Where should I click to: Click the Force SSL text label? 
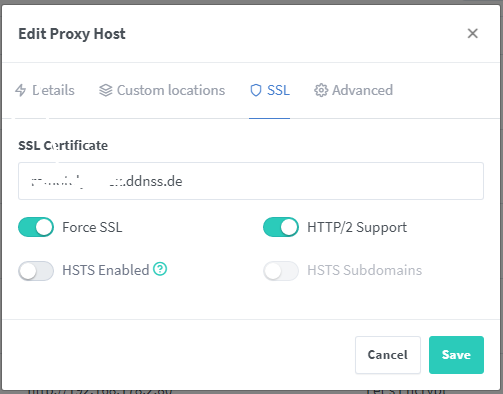pos(92,227)
